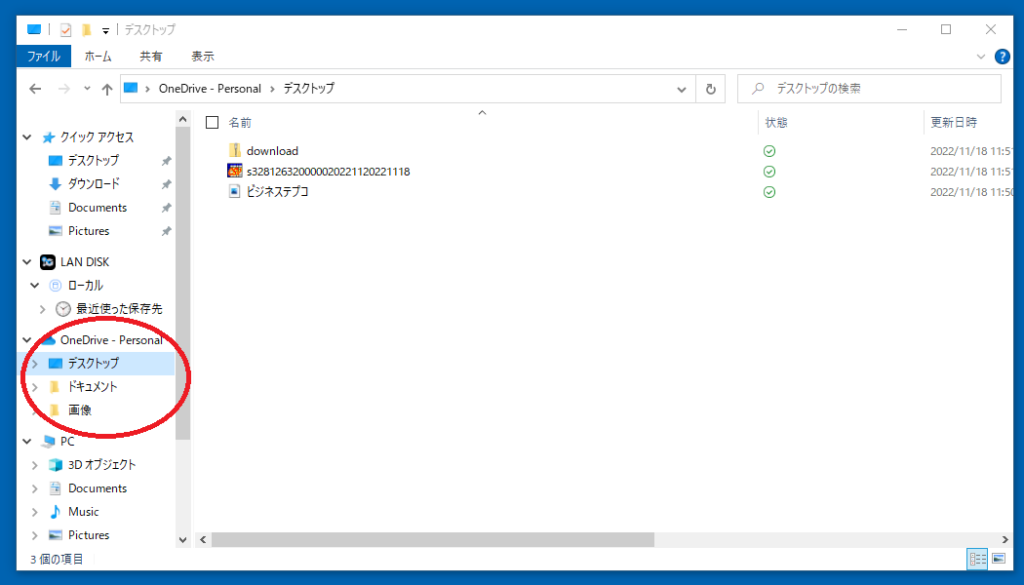The height and width of the screenshot is (585, 1024).
Task: Select the download zip folder icon
Action: pos(234,151)
